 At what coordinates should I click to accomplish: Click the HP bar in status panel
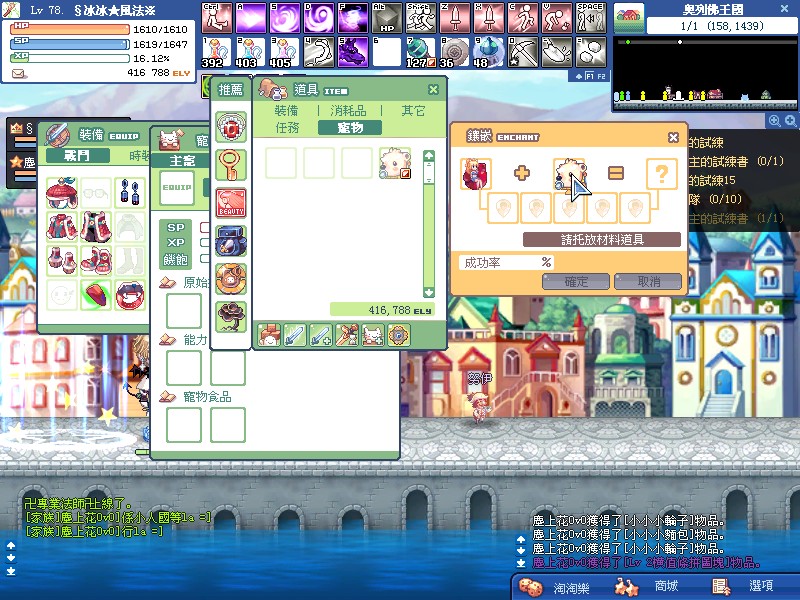click(x=69, y=29)
